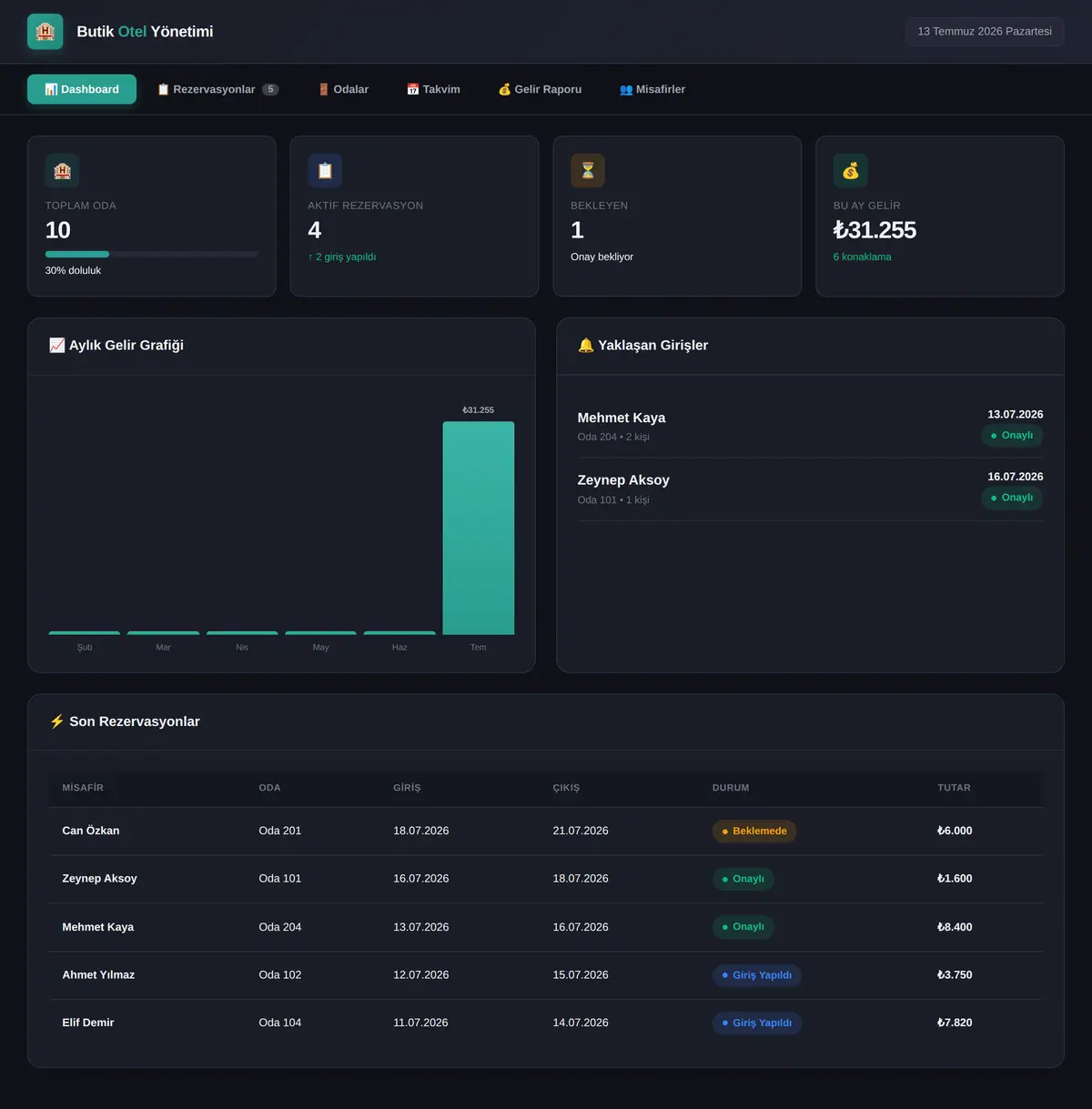The height and width of the screenshot is (1109, 1092).
Task: Click the Beklemede status badge for Can Özkan
Action: click(x=754, y=832)
